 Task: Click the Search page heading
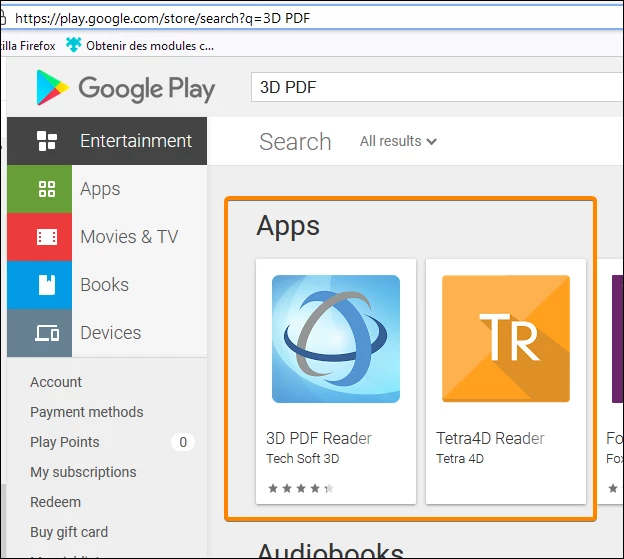tap(295, 142)
